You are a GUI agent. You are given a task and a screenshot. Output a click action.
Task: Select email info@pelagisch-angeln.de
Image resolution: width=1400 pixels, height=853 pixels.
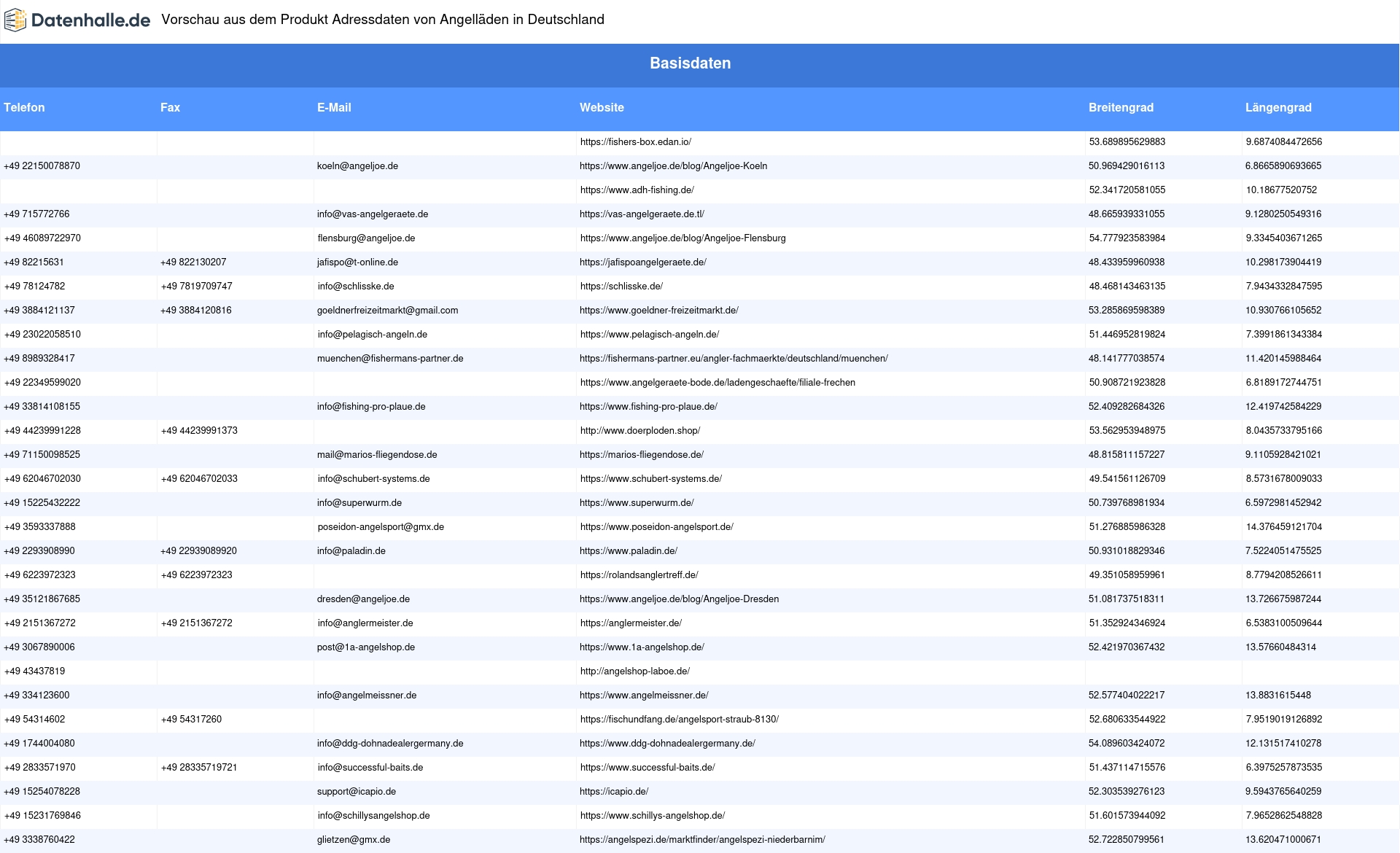click(373, 335)
